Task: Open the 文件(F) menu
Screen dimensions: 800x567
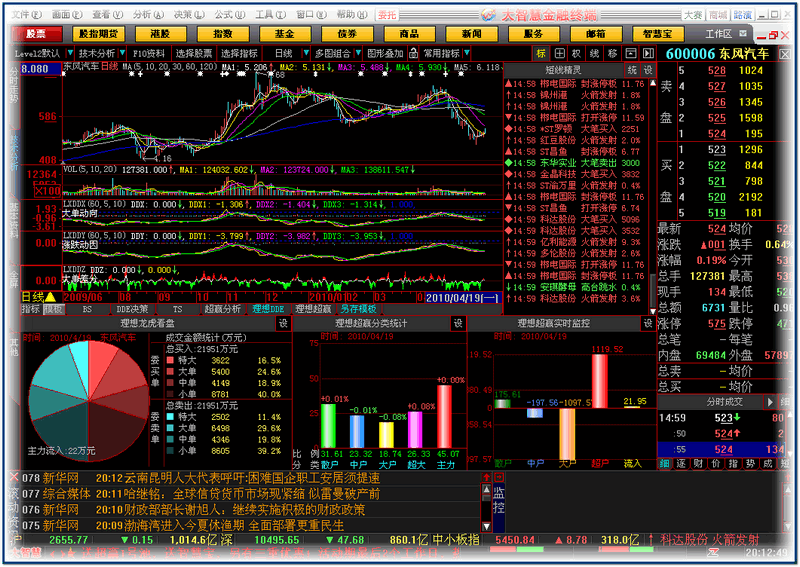Action: click(x=27, y=15)
